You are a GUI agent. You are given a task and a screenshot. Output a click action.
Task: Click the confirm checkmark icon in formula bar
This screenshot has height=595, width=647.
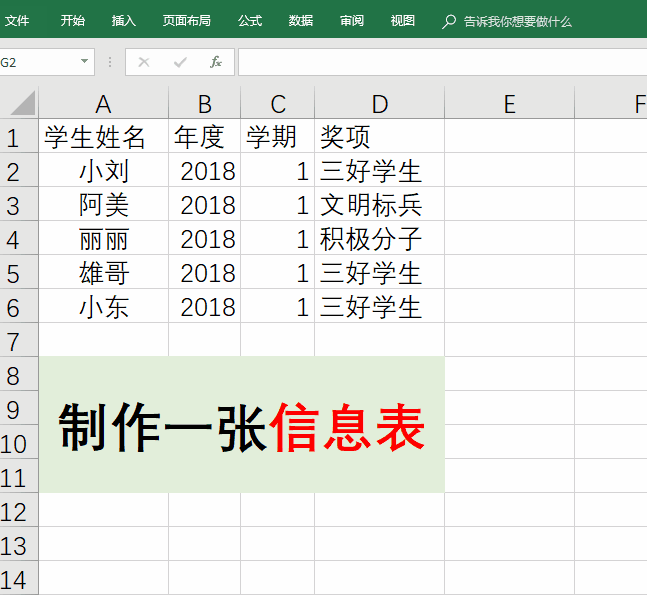180,62
